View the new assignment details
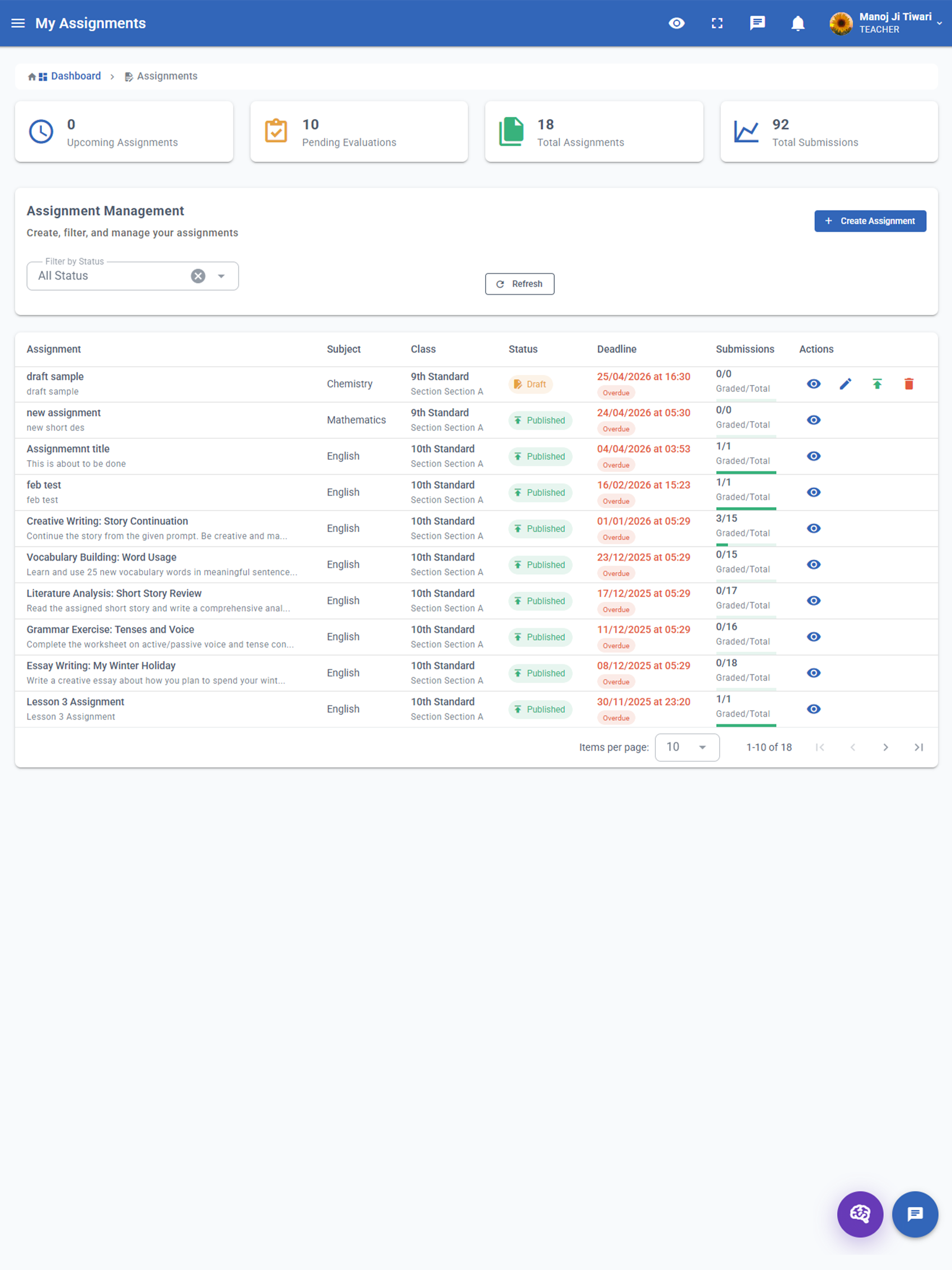Image resolution: width=952 pixels, height=1270 pixels. 814,420
